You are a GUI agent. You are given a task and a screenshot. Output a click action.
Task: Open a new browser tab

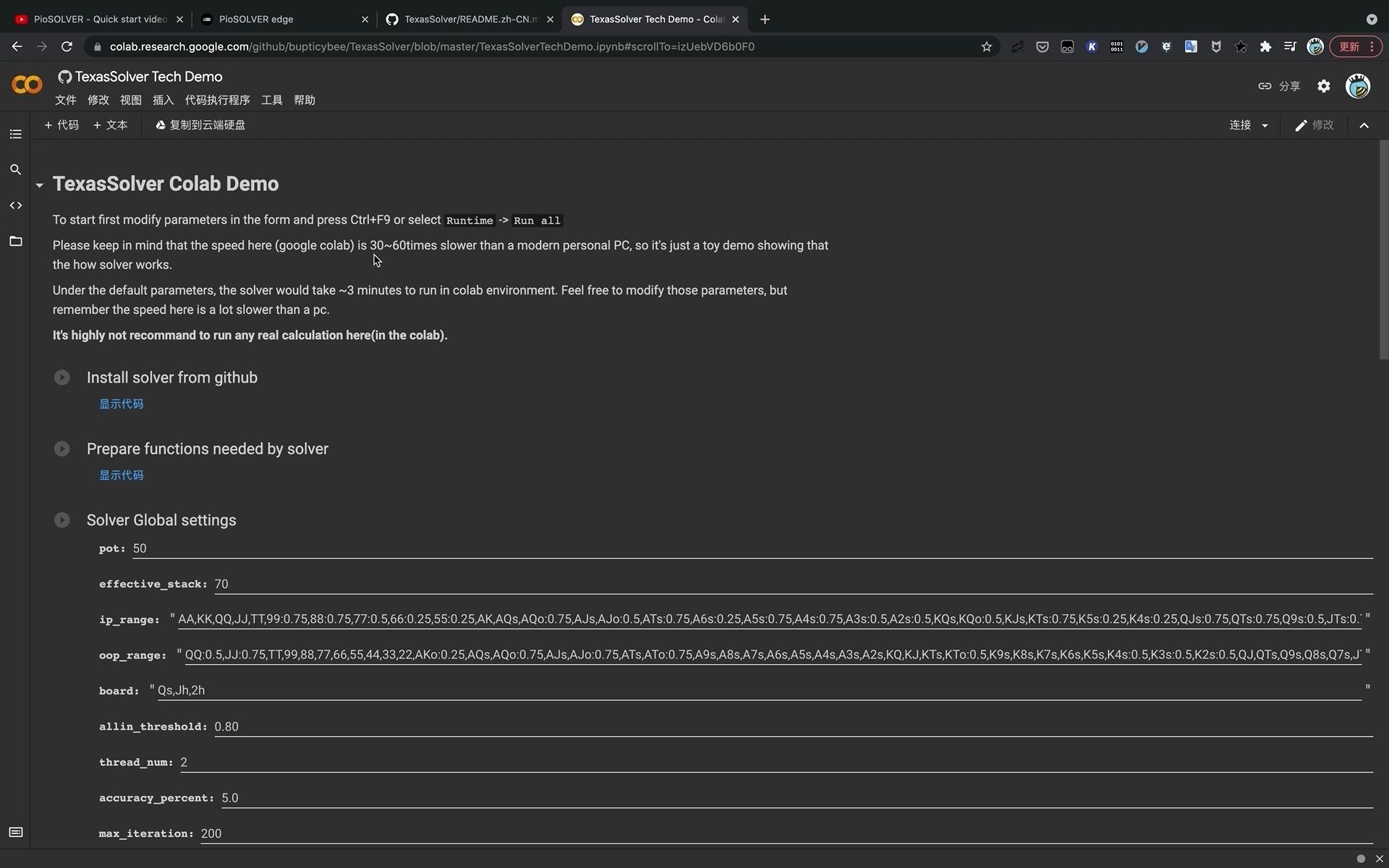(765, 20)
